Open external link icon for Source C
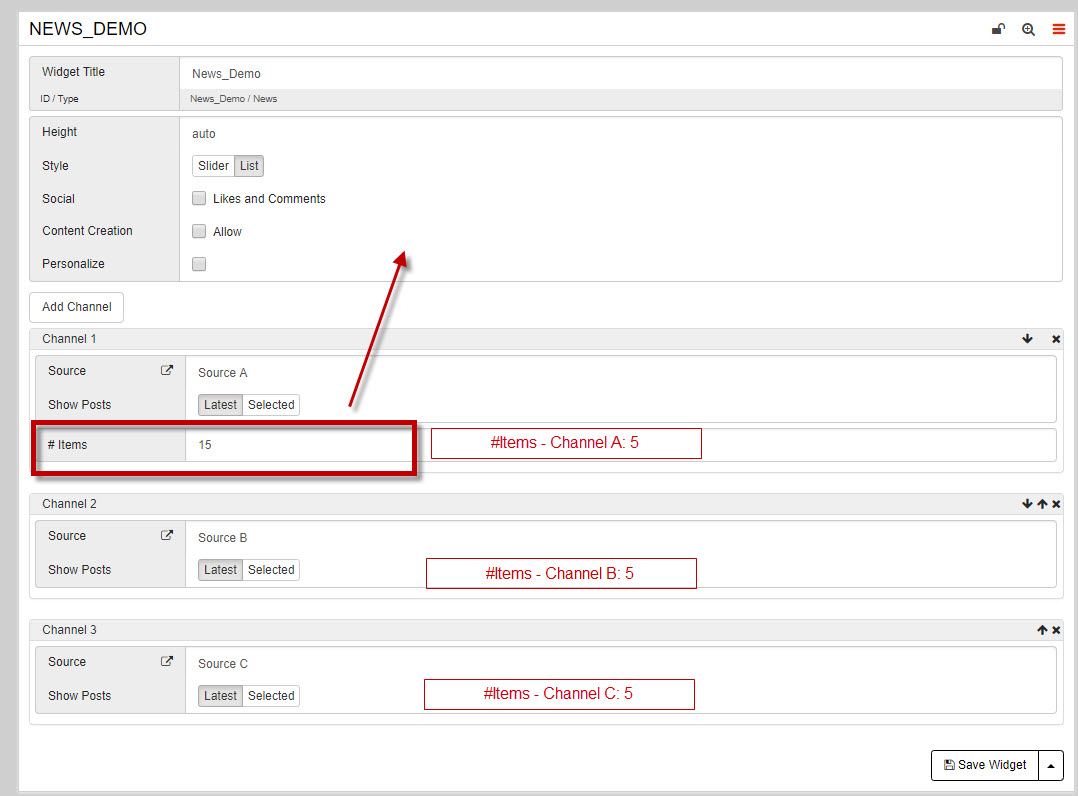Screen dimensions: 1078x796 (x=167, y=661)
